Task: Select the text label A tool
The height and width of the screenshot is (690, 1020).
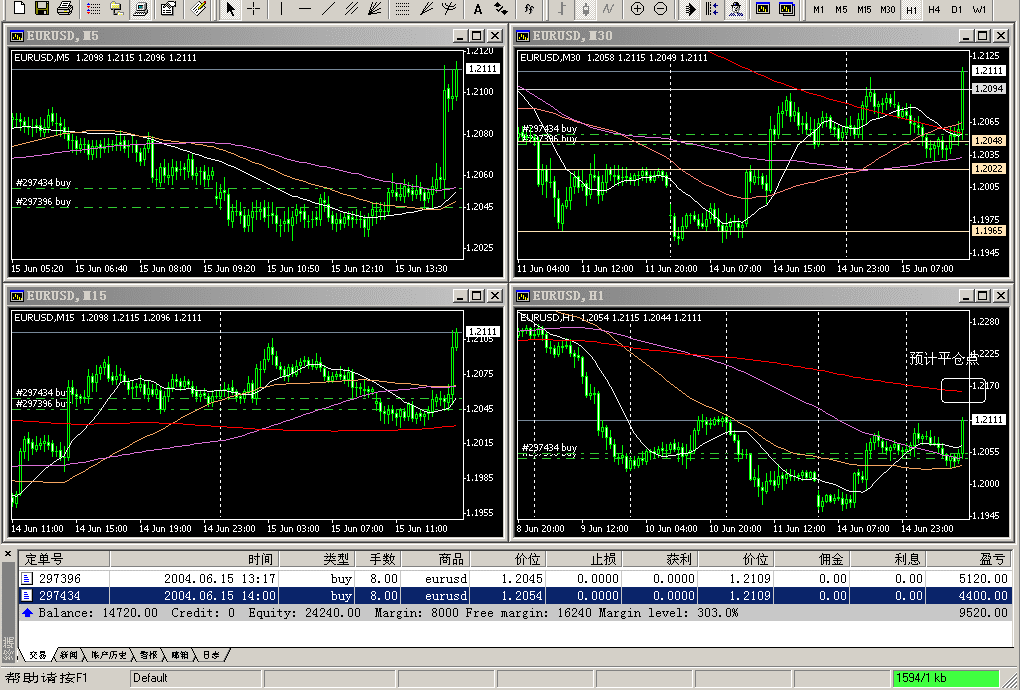Action: [x=477, y=8]
